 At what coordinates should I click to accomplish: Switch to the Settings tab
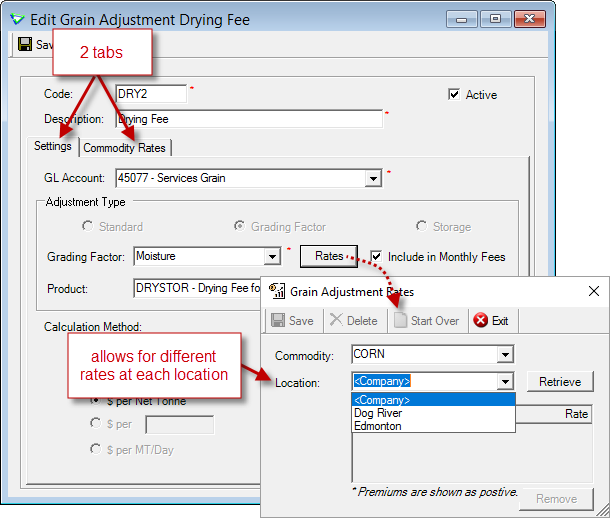(53, 146)
